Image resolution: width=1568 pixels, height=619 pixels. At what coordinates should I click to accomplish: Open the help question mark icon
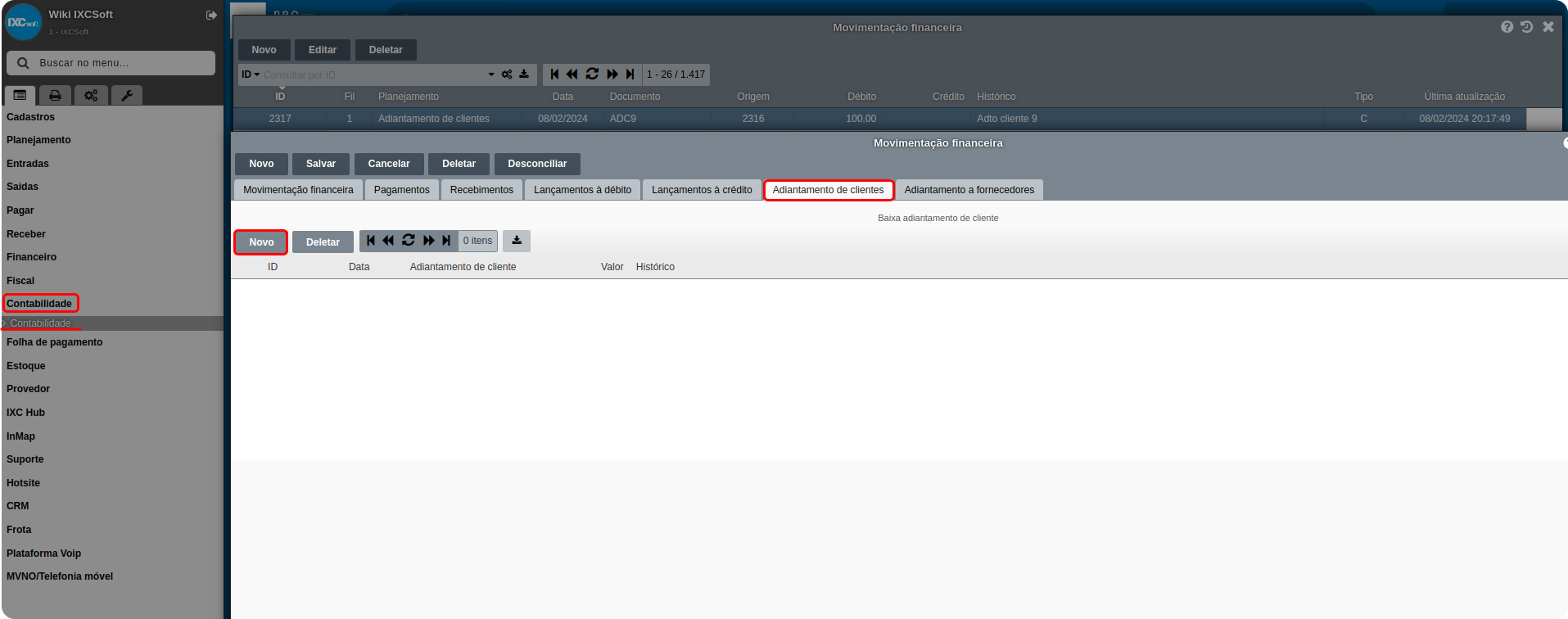click(1507, 27)
